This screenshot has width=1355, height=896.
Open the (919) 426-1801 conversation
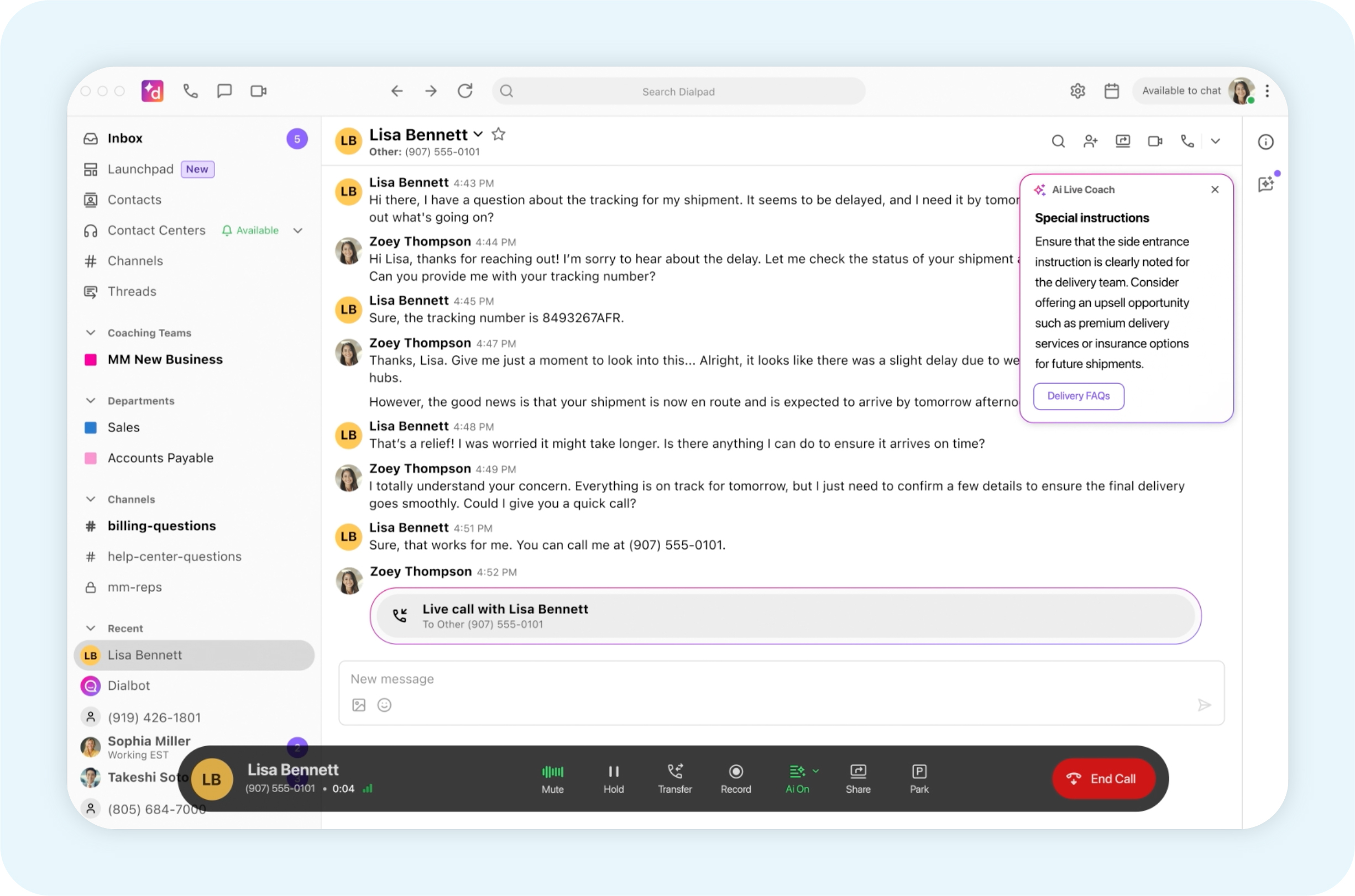194,717
